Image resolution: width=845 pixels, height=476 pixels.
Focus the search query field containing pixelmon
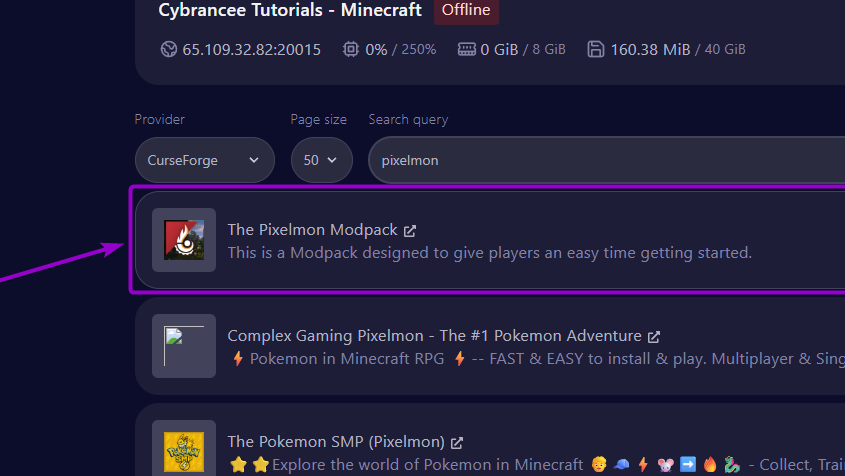click(606, 160)
